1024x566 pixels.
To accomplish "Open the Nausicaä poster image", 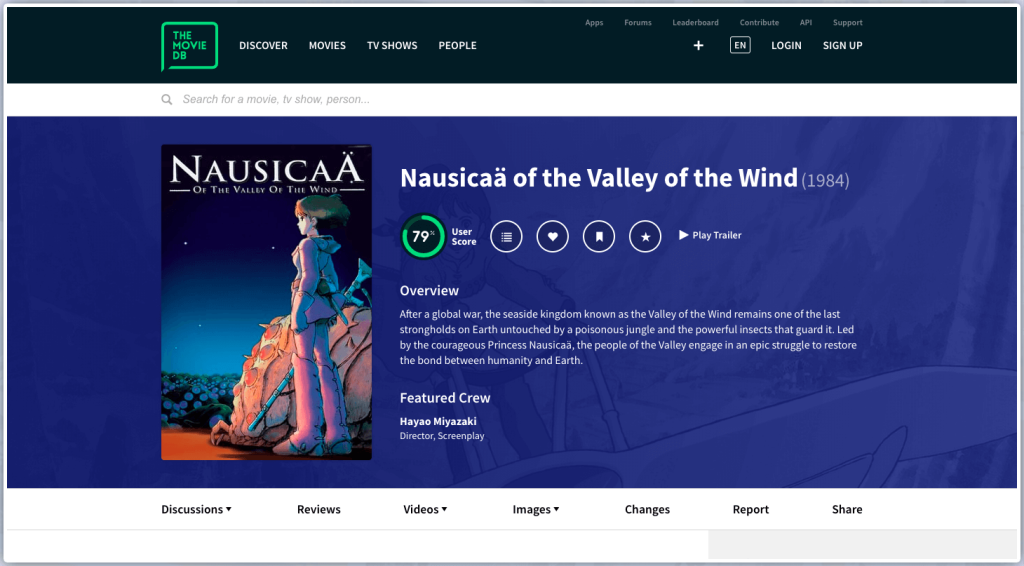I will click(266, 302).
